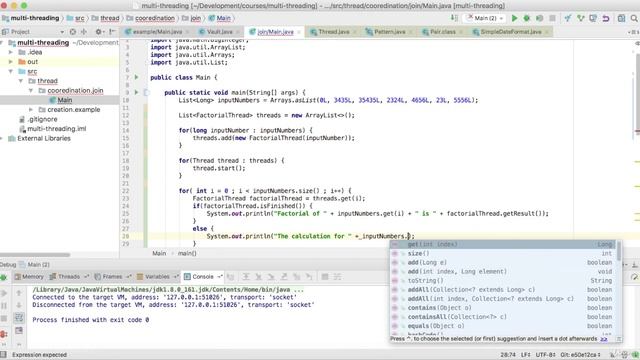Choose add(Long e) completion suggestion
This screenshot has height=360, width=640.
(503, 262)
